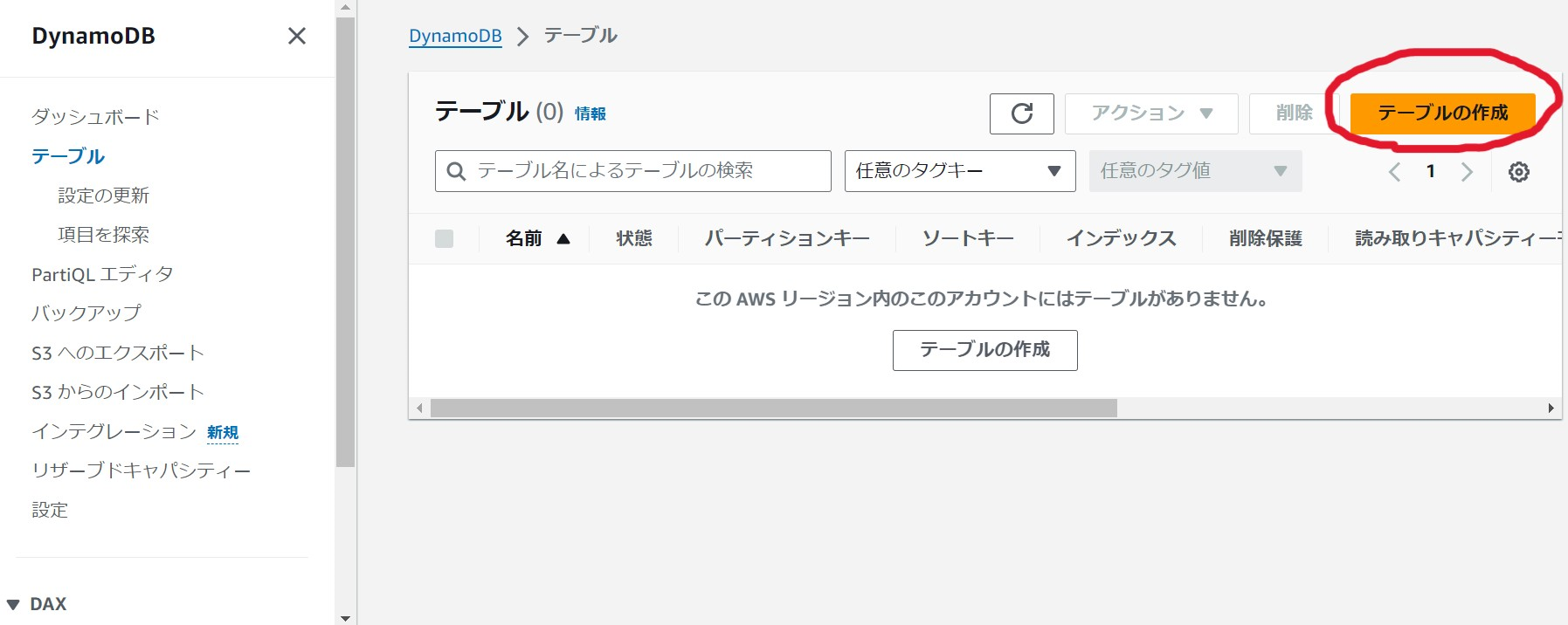The width and height of the screenshot is (1568, 625).
Task: Open インテグレーション in the sidebar
Action: pos(114,431)
